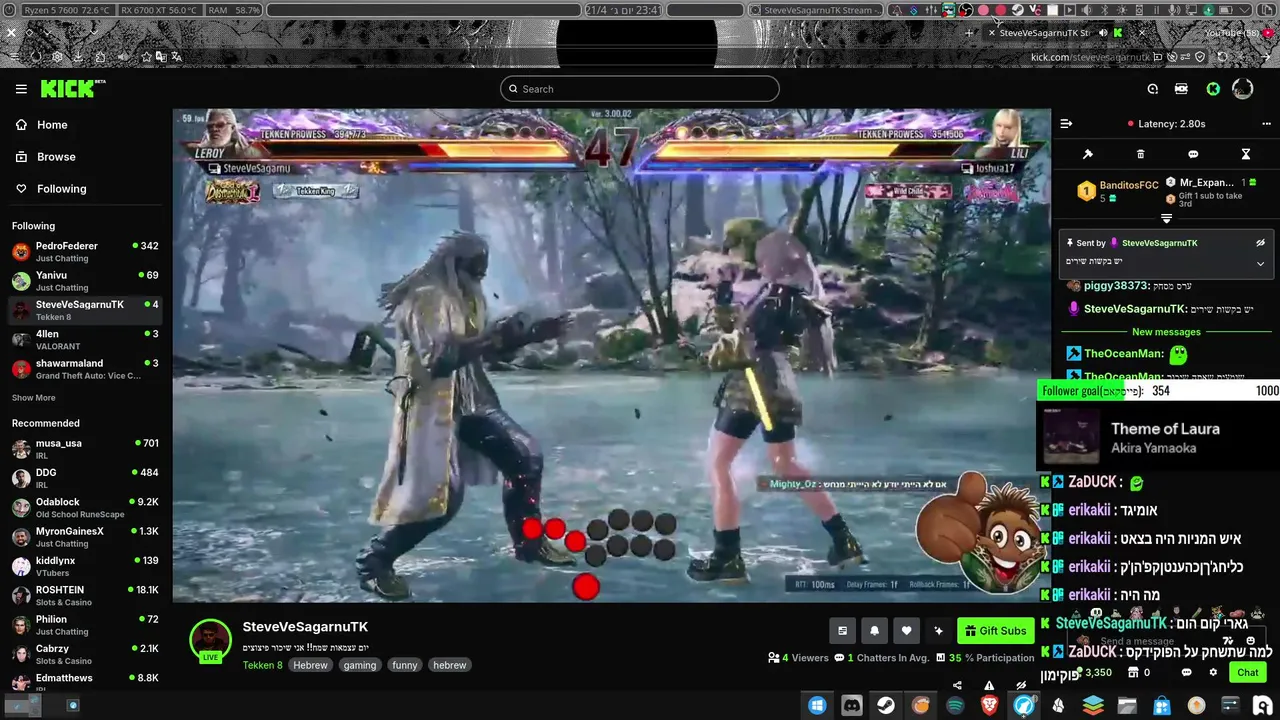Click the Gift Subs button
The height and width of the screenshot is (720, 1280).
click(x=996, y=631)
